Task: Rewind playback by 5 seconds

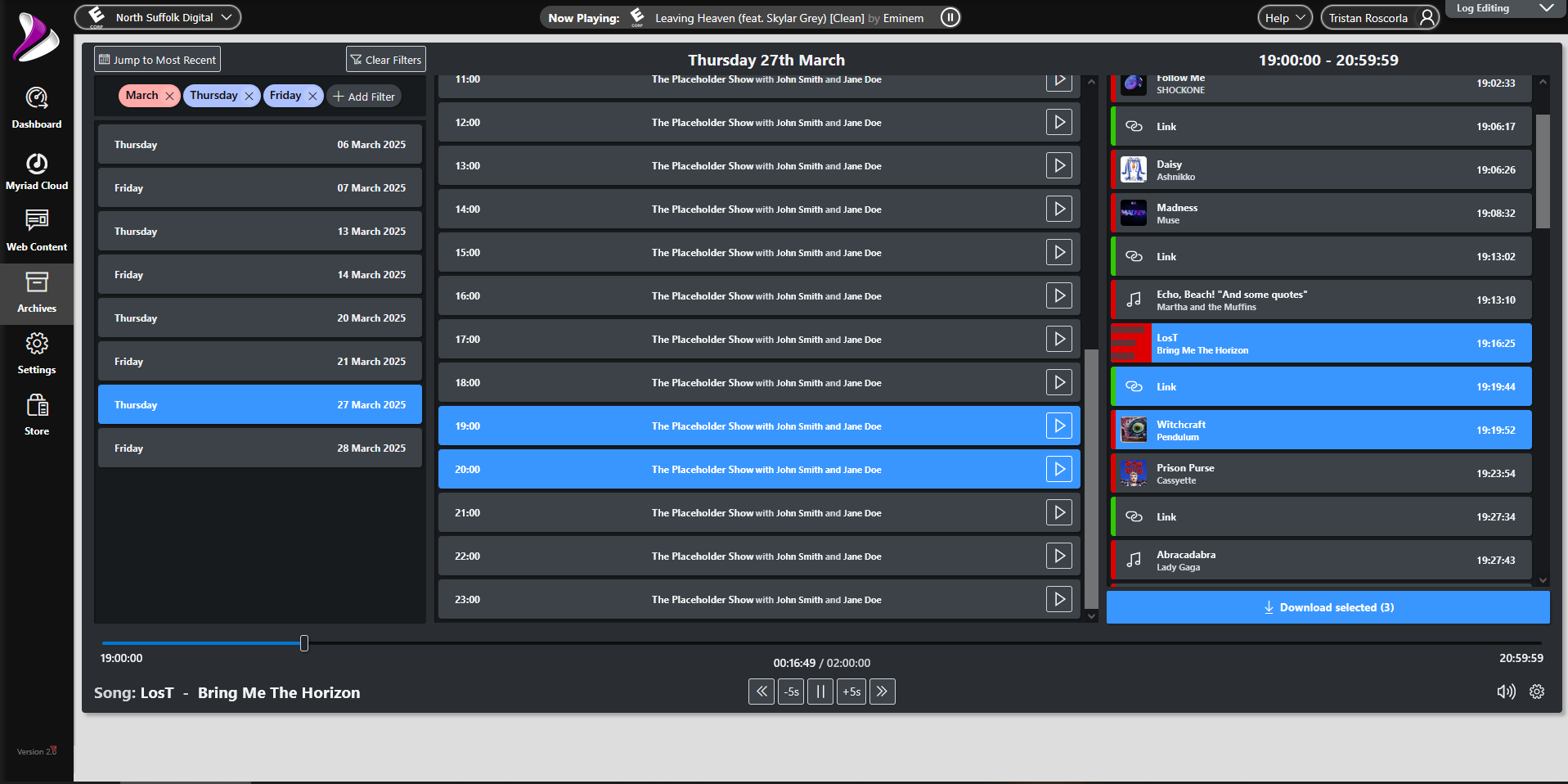Action: click(791, 692)
